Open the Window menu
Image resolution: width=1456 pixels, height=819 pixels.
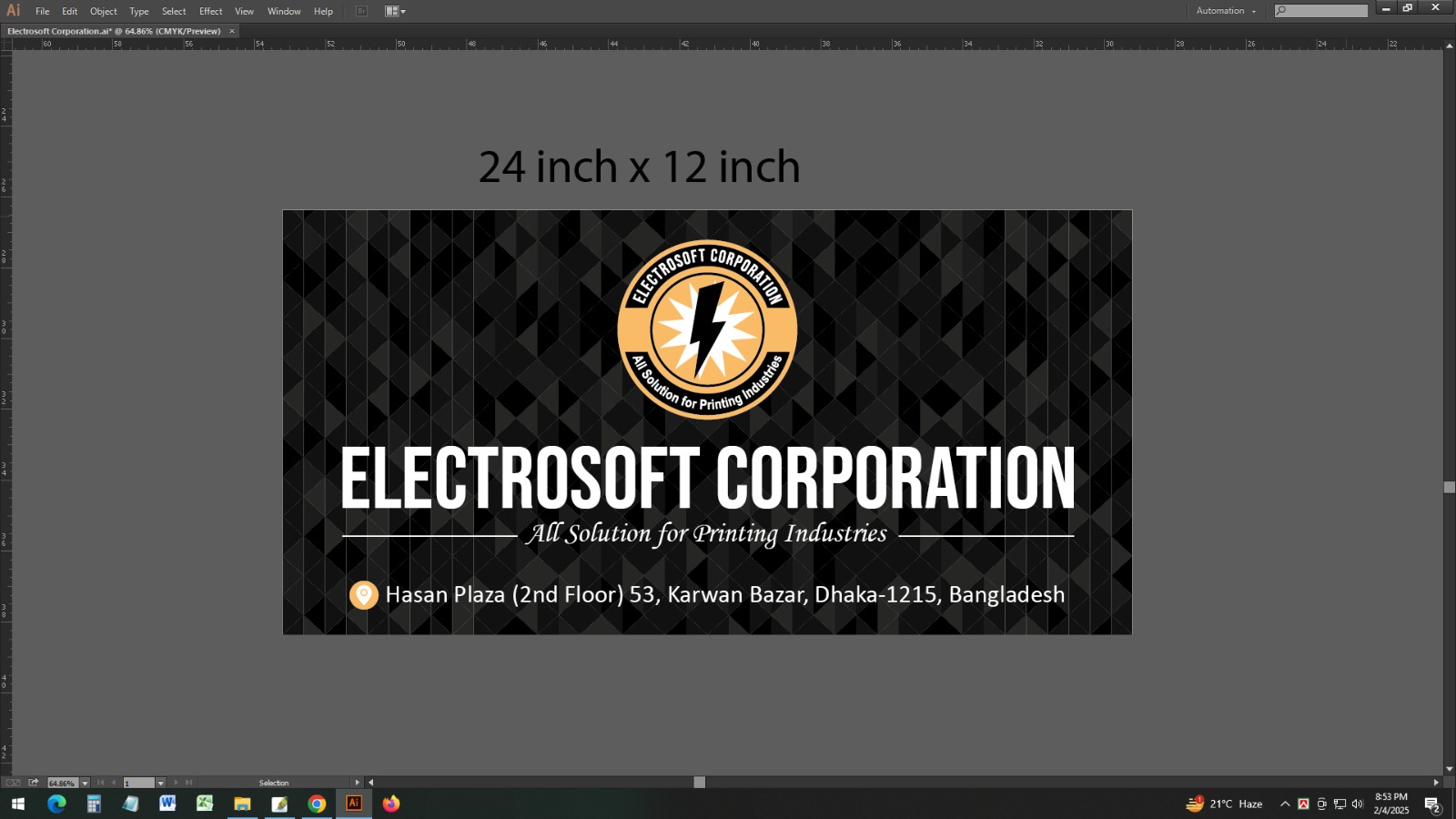[284, 11]
